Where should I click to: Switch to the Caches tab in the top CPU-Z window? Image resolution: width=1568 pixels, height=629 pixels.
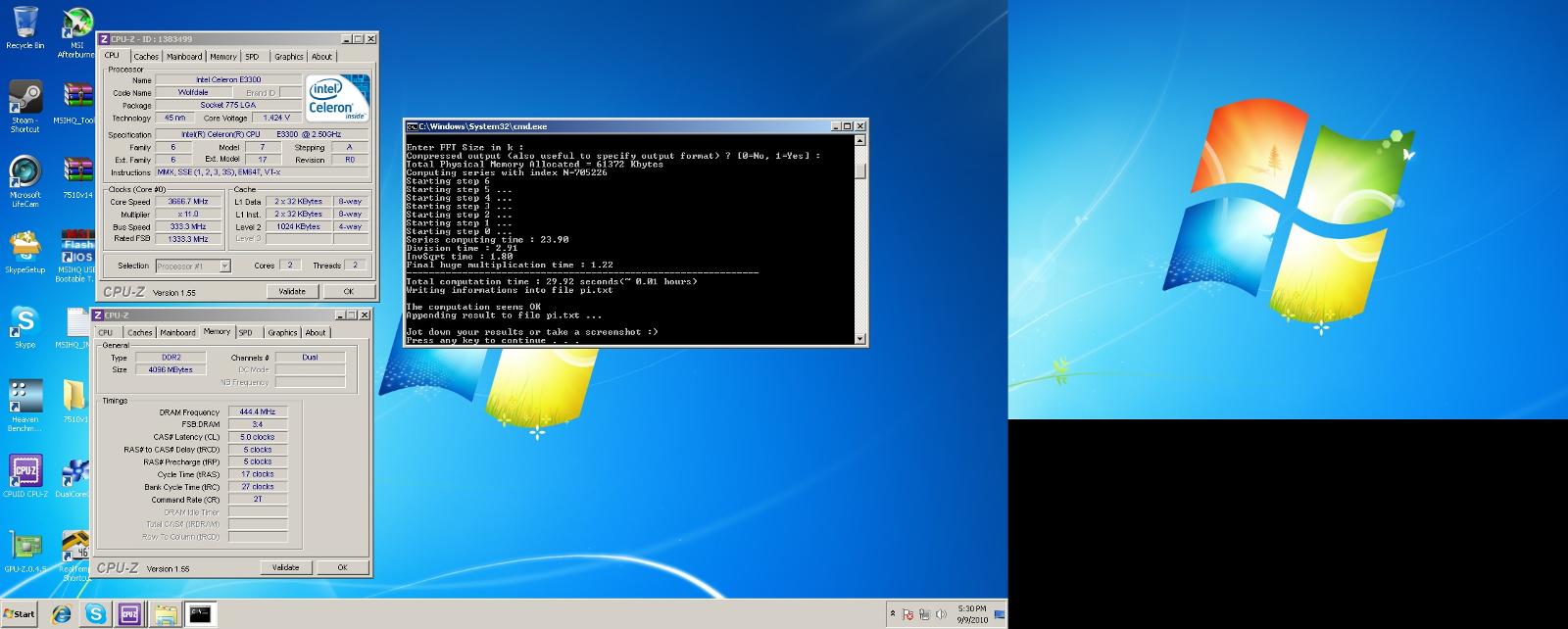146,57
